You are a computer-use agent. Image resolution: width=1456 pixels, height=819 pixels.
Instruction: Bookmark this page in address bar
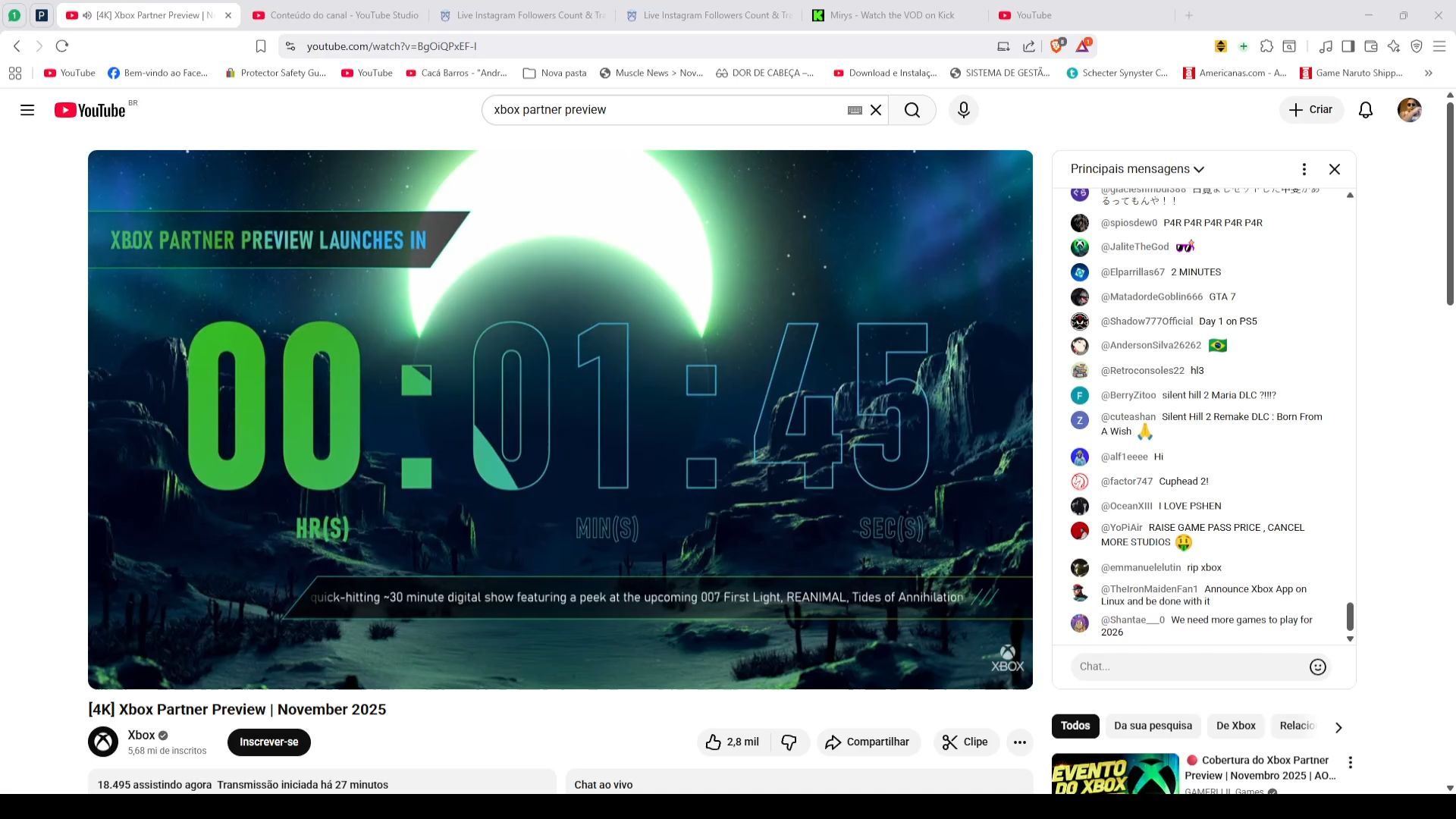click(x=260, y=46)
